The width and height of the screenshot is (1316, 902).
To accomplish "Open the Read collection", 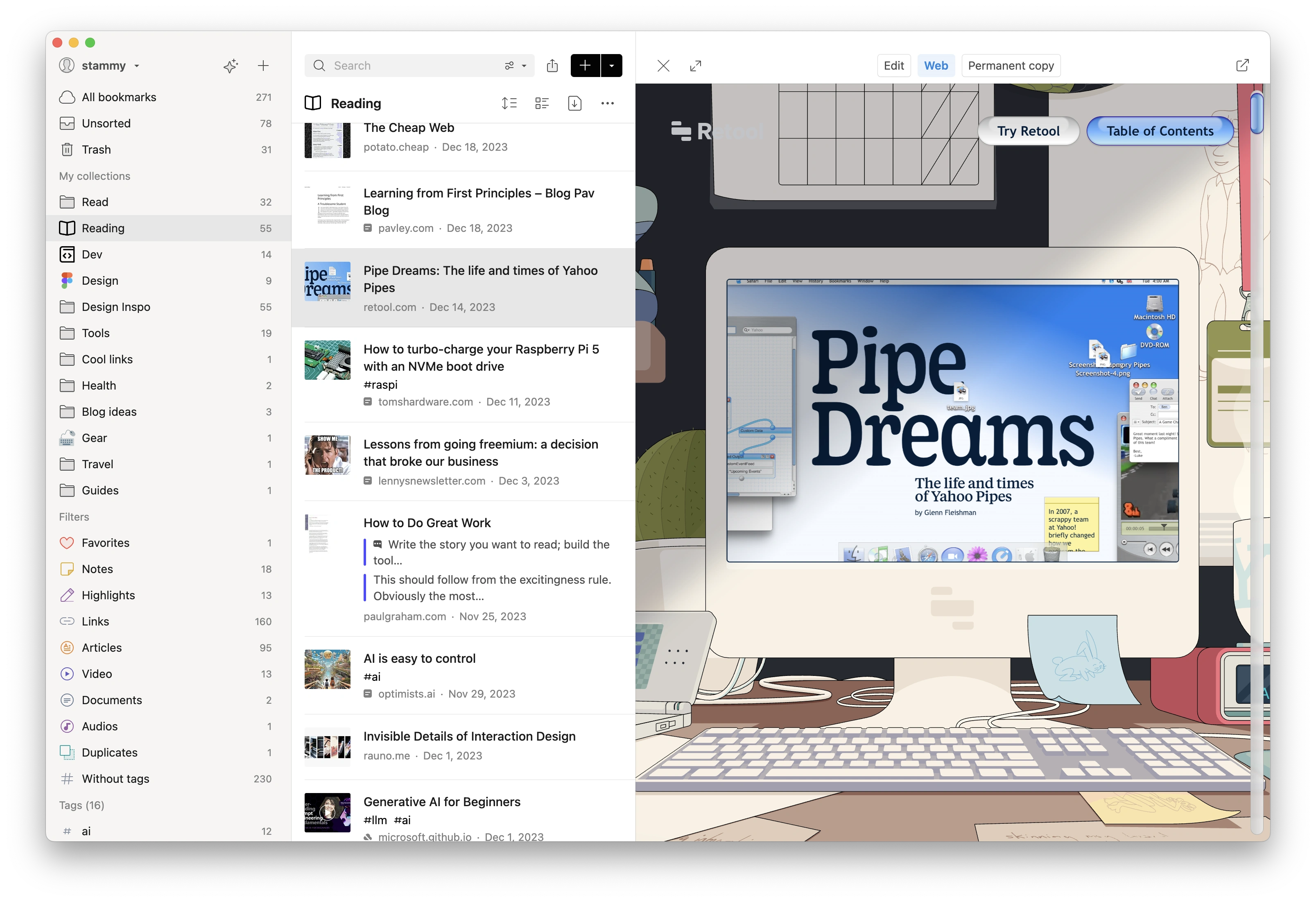I will click(168, 202).
